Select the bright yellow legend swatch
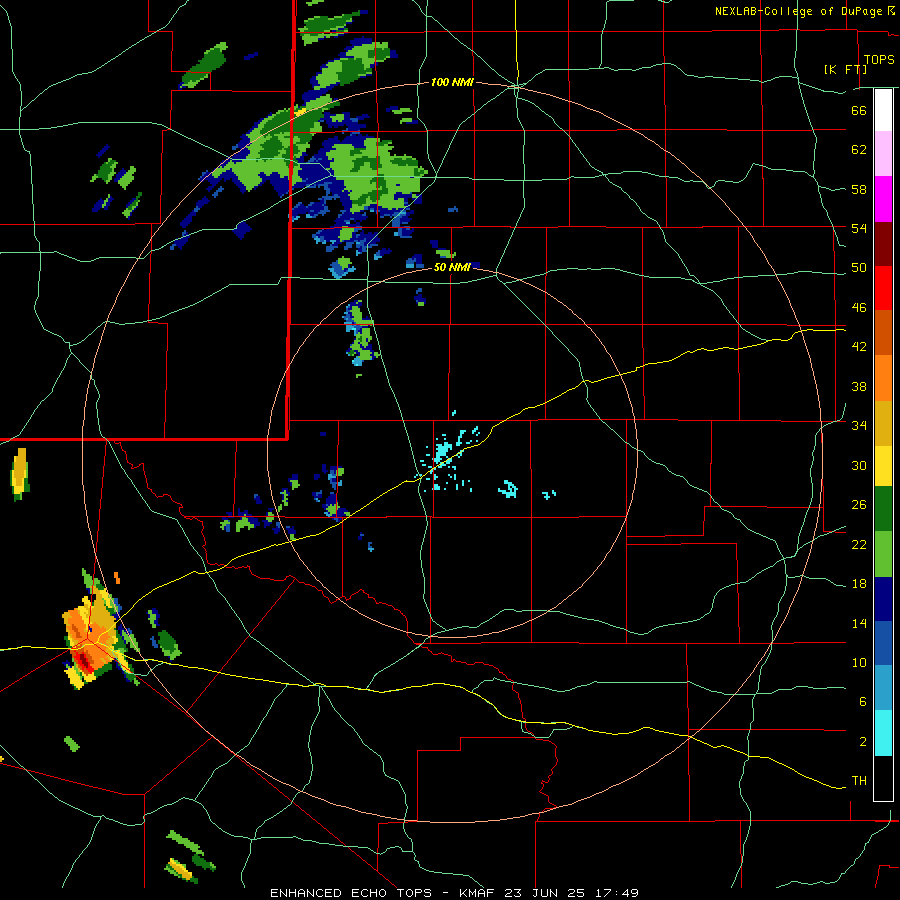The image size is (900, 900). tap(883, 465)
